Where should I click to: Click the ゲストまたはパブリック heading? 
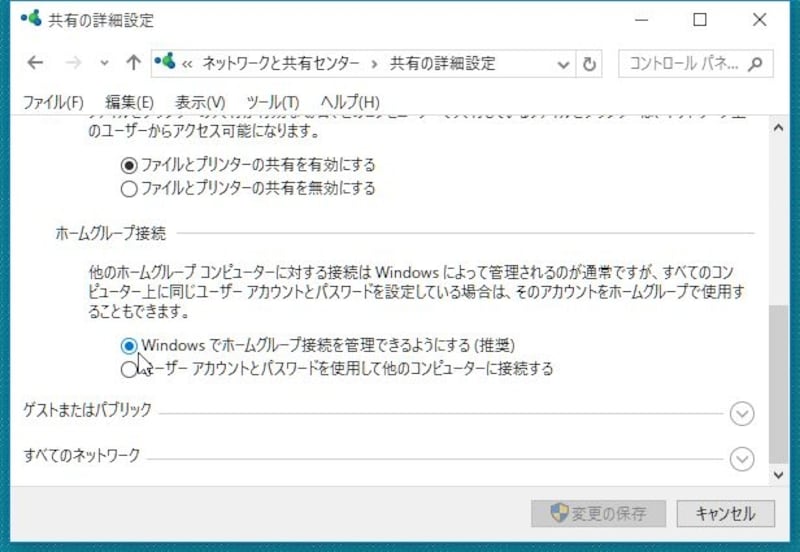(87, 410)
